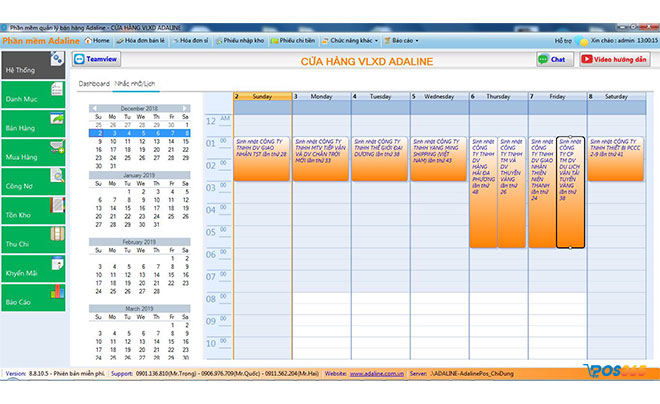Click the Home toolbar item

tap(97, 40)
